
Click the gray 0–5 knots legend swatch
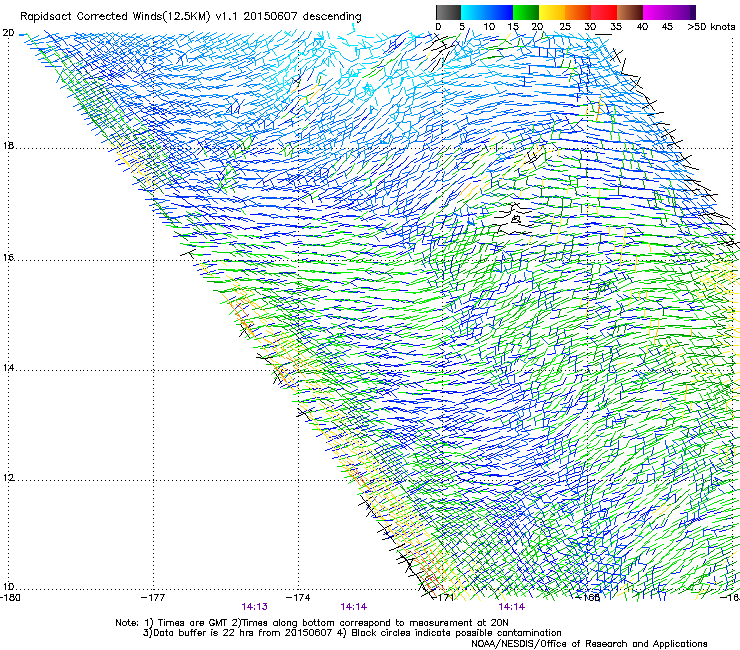tap(448, 12)
